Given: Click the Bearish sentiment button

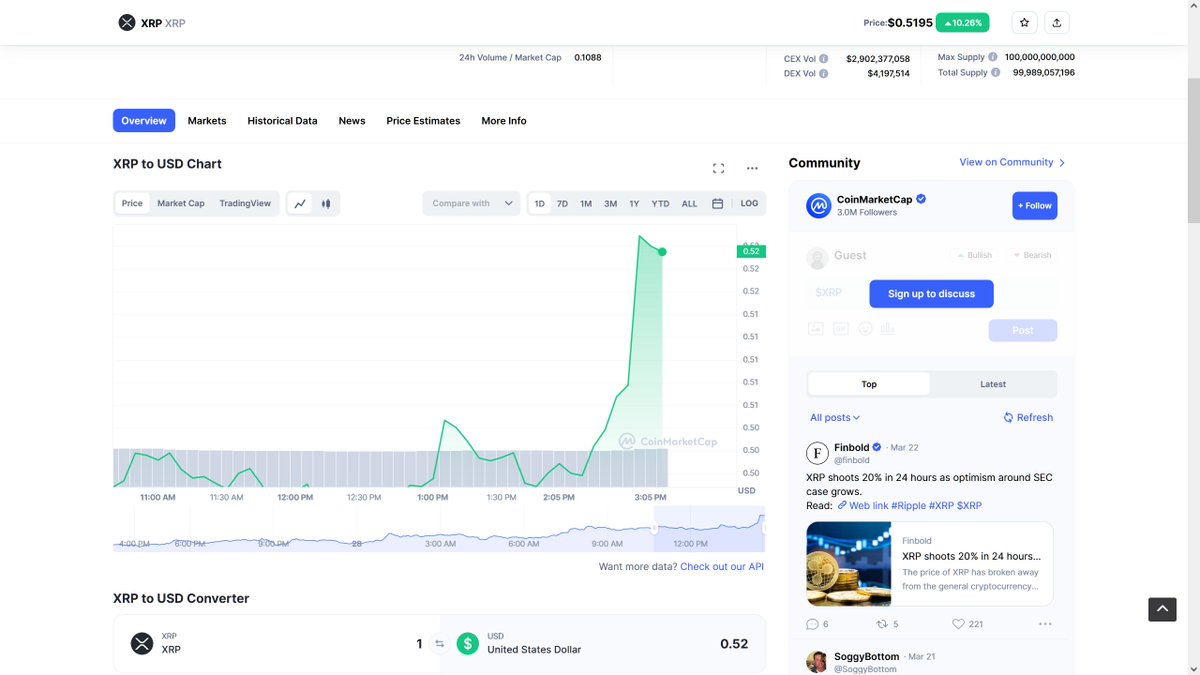Looking at the screenshot, I should (1031, 255).
